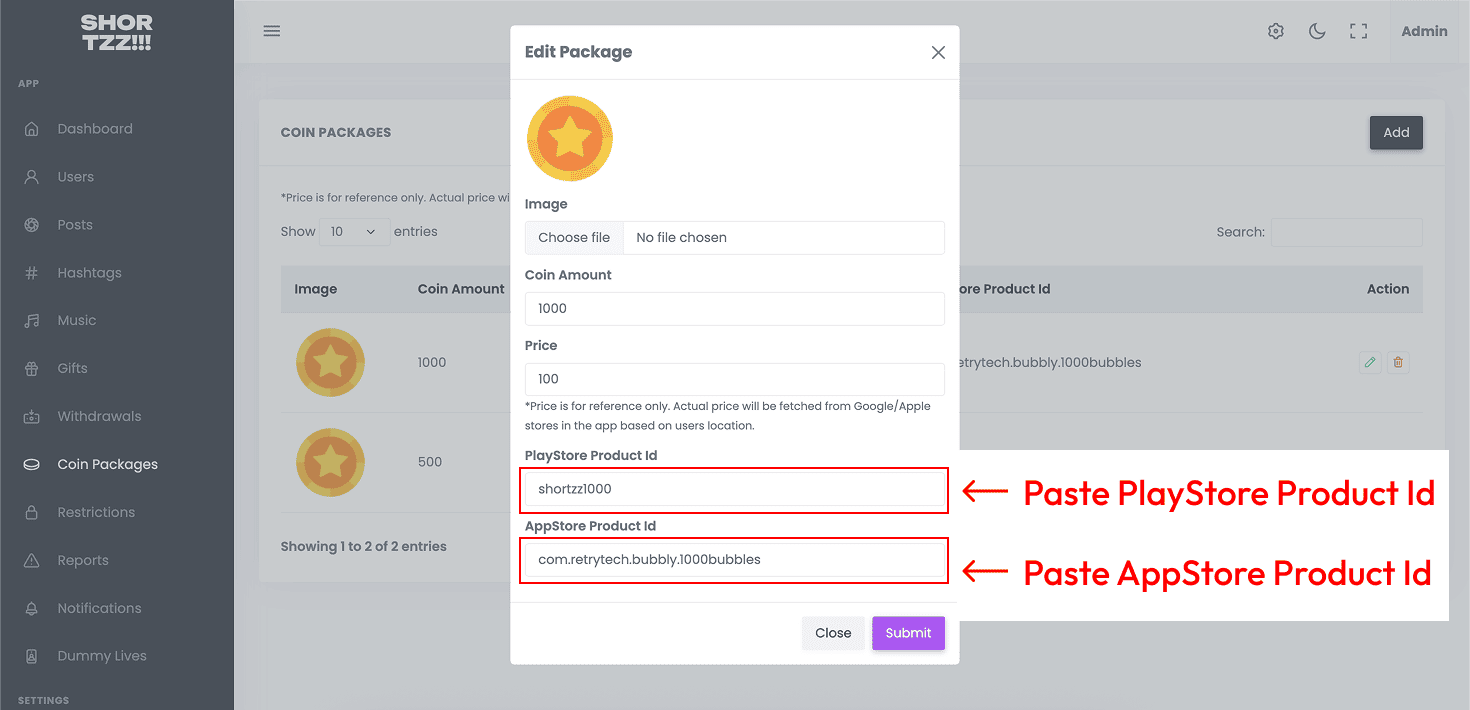Collapse the sidebar with the hamburger icon
Image resolution: width=1470 pixels, height=710 pixels.
pos(271,30)
